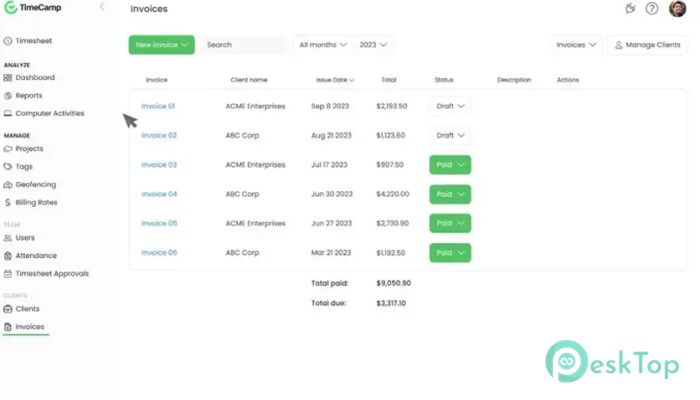Click the Billing Rates dollar icon
The width and height of the screenshot is (700, 400).
pos(8,203)
